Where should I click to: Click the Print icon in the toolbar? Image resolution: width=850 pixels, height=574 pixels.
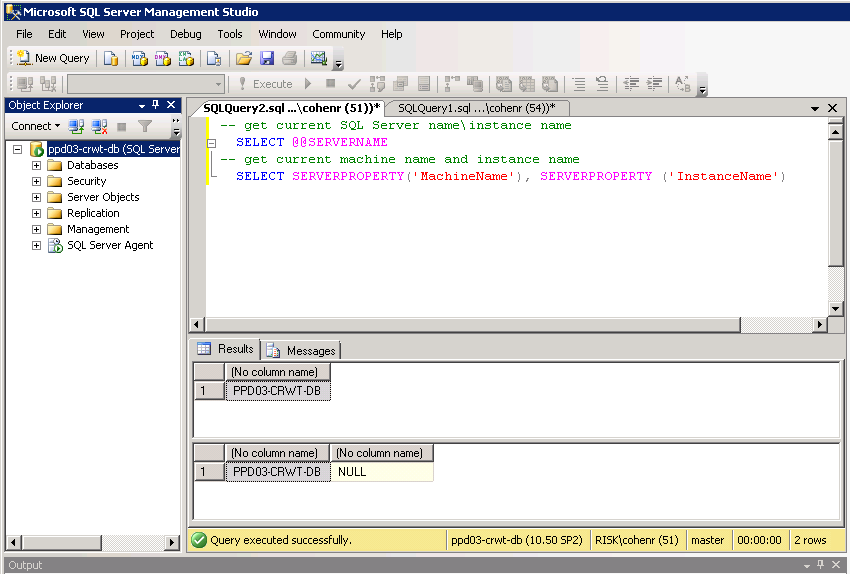click(290, 58)
